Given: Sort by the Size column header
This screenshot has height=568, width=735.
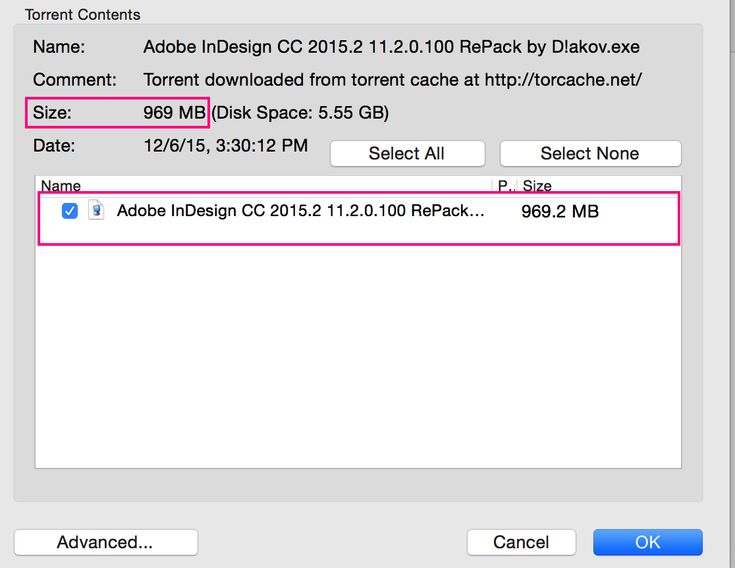Looking at the screenshot, I should pyautogui.click(x=537, y=186).
